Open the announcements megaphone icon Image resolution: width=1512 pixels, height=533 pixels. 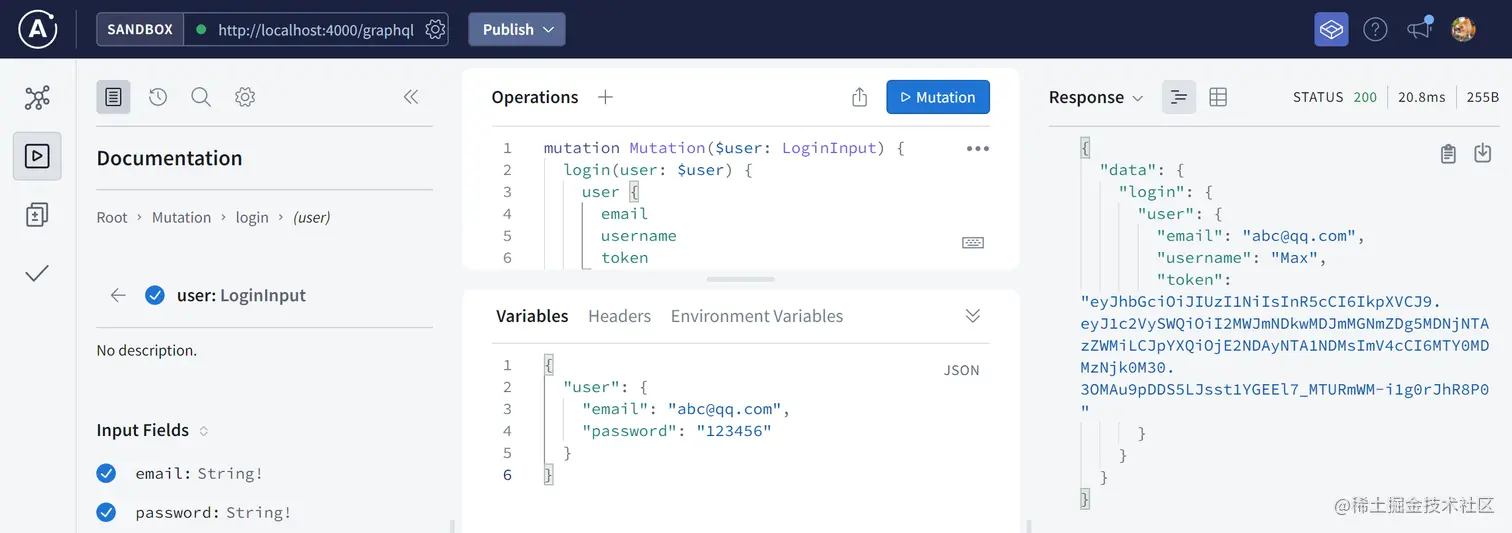(x=1420, y=29)
